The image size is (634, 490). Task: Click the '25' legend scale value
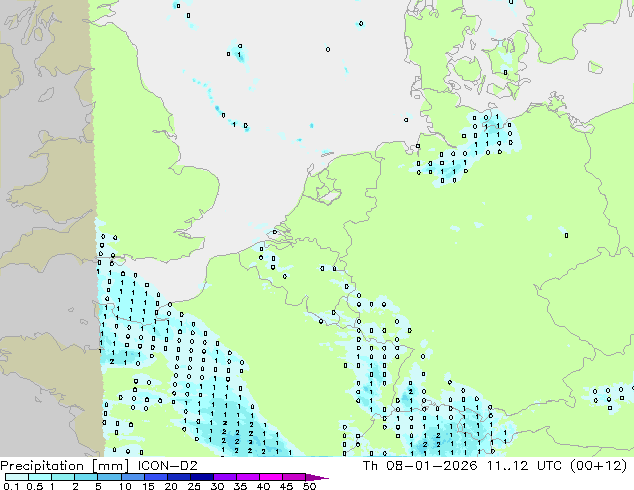(194, 486)
